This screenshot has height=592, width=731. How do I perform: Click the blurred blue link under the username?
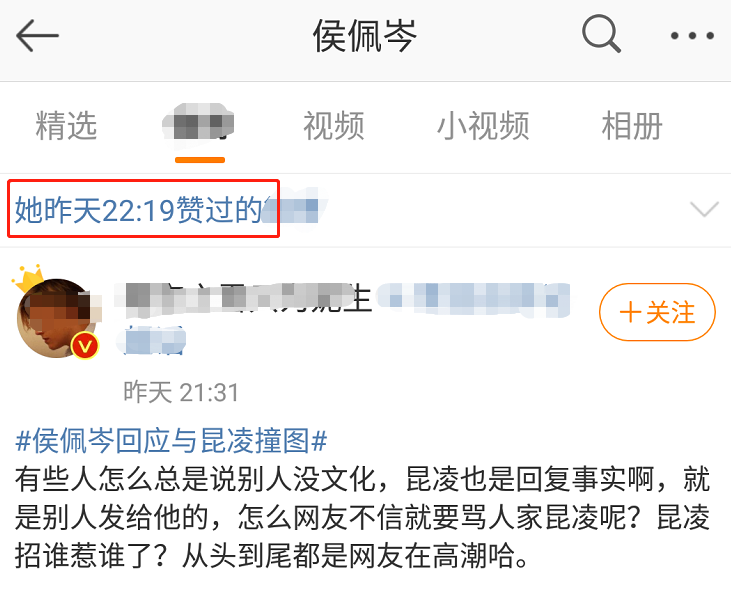pos(154,340)
